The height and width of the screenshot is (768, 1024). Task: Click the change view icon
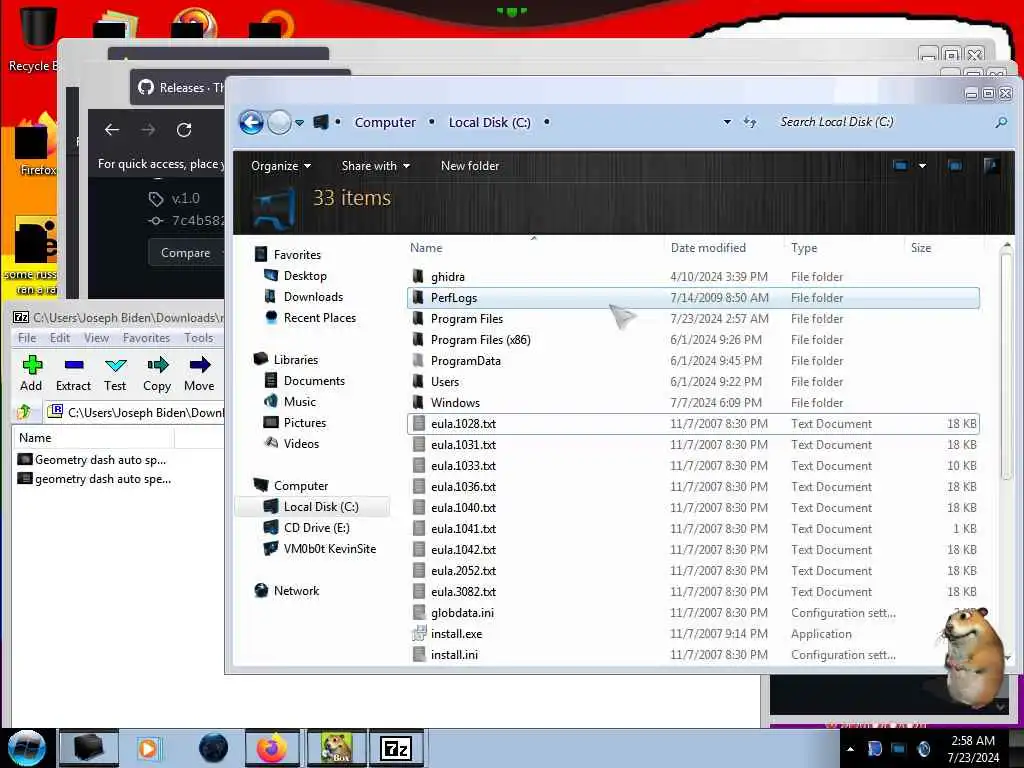tap(900, 166)
